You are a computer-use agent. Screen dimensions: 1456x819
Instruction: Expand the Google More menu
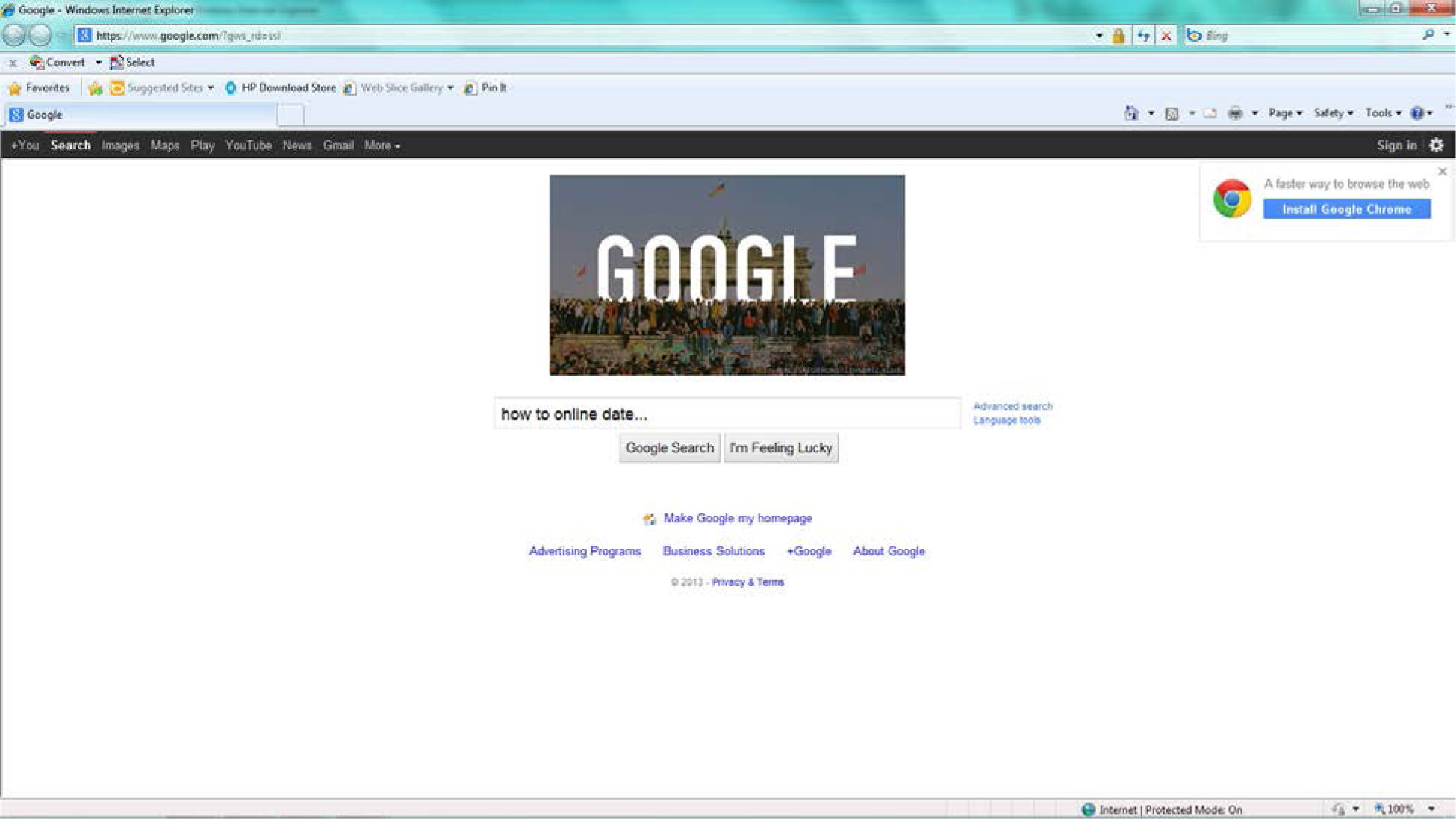tap(382, 146)
